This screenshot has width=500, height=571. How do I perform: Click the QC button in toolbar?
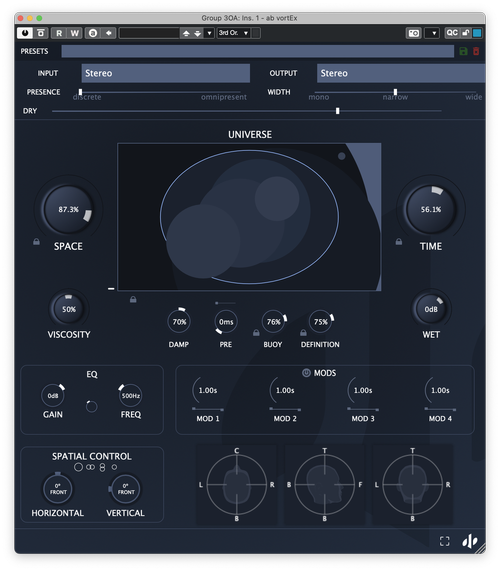pyautogui.click(x=452, y=33)
